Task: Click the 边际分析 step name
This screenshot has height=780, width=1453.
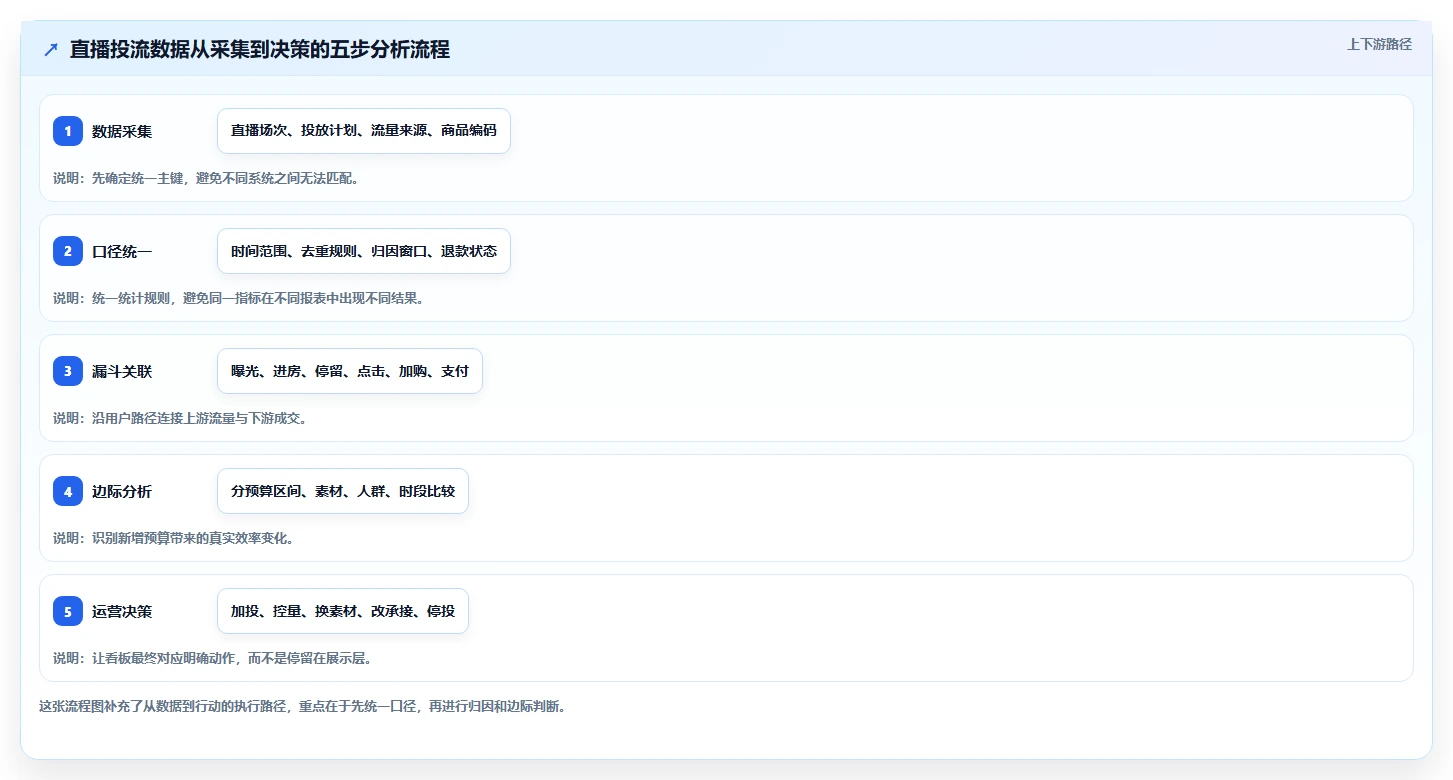Action: [x=122, y=491]
